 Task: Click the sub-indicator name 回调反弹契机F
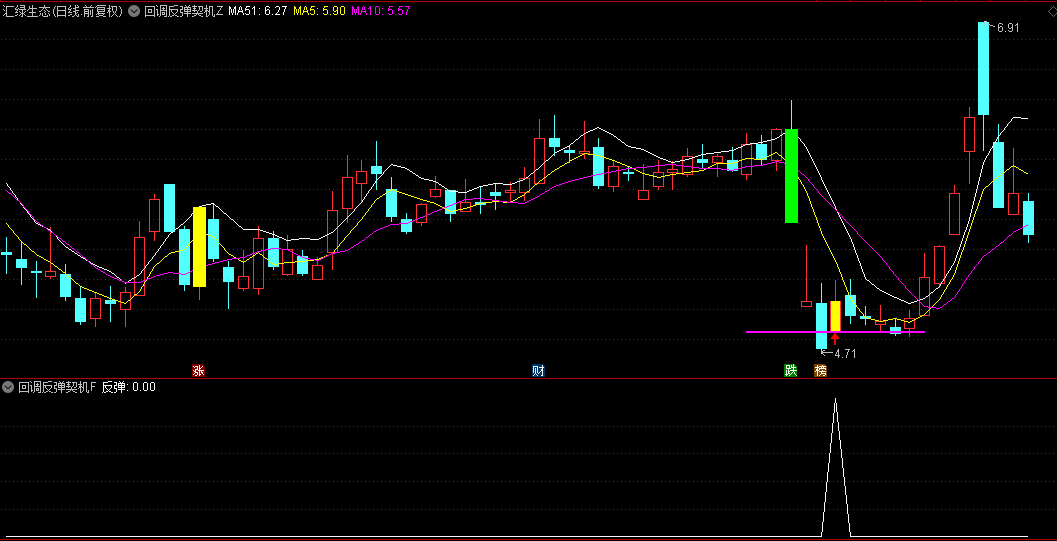click(x=58, y=387)
